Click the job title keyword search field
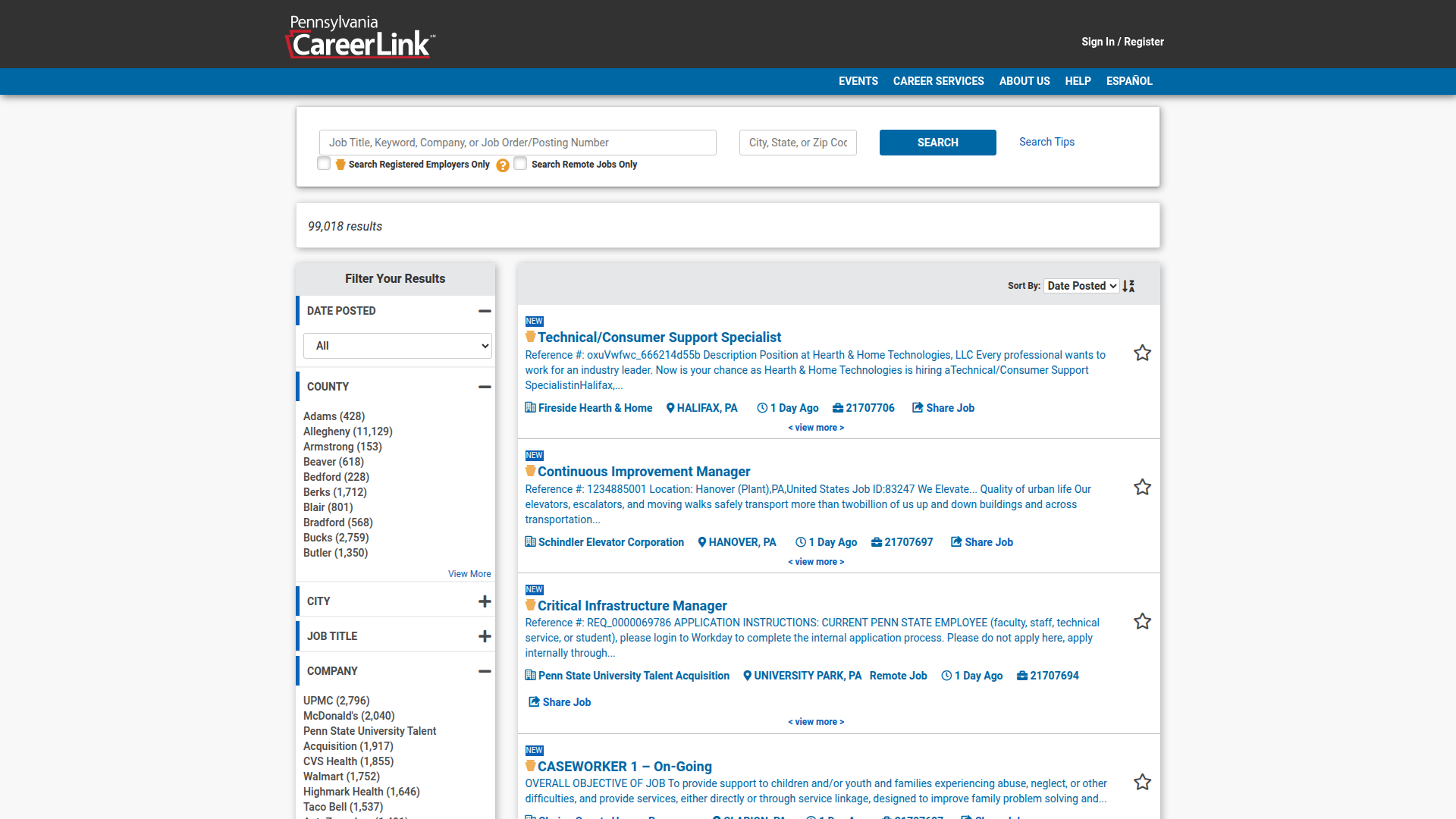The width and height of the screenshot is (1456, 819). tap(518, 143)
